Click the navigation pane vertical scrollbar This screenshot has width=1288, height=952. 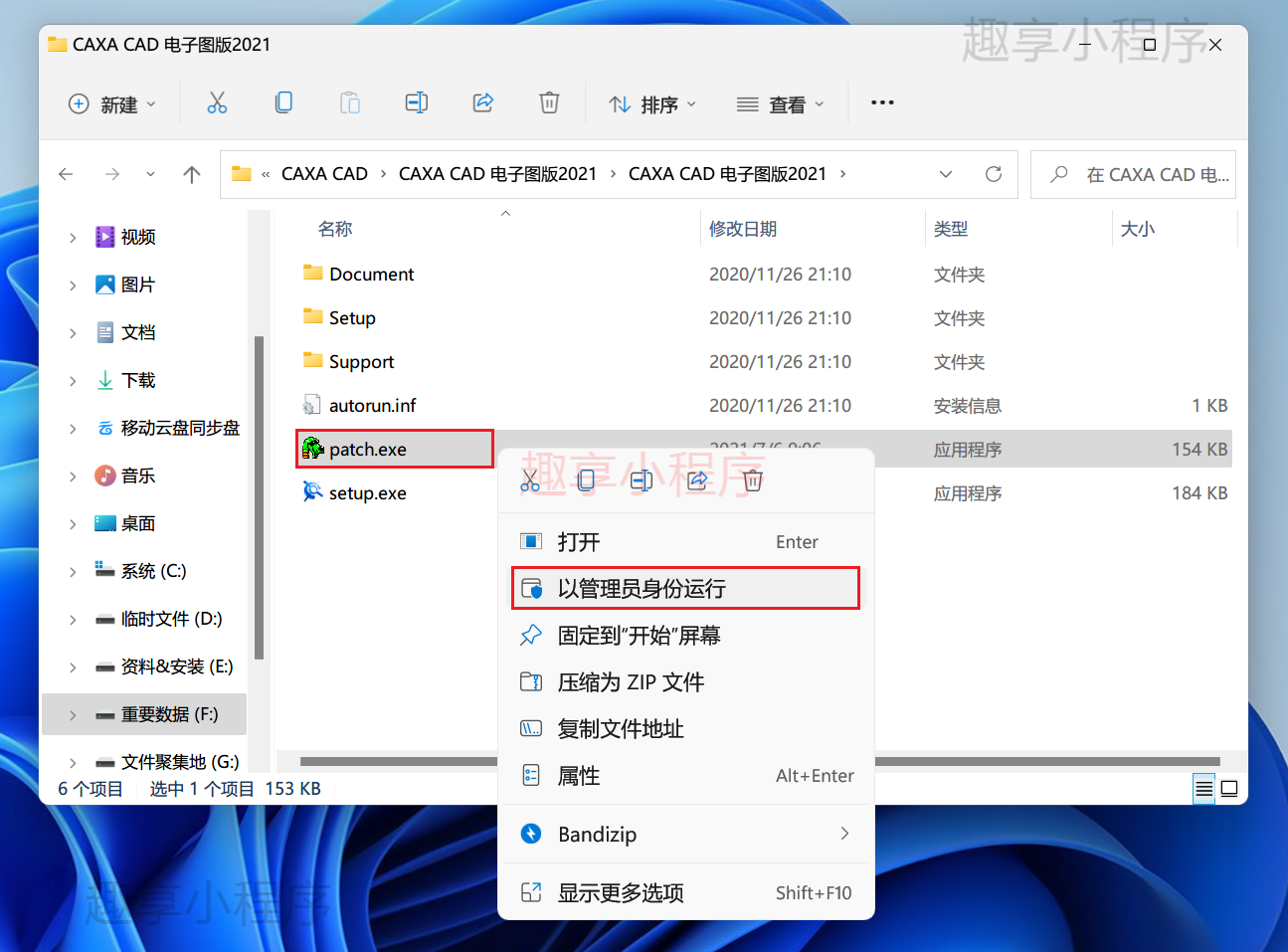click(259, 497)
